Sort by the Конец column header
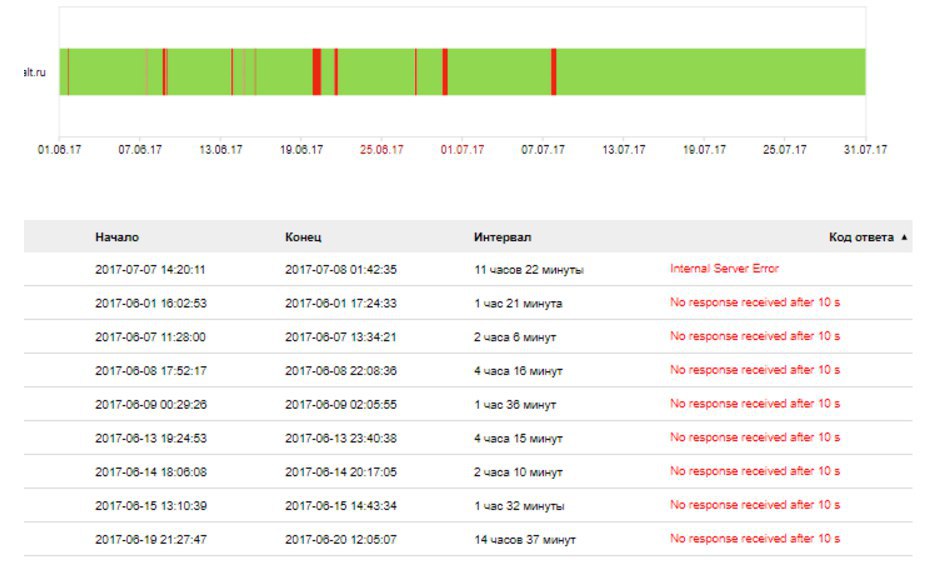The height and width of the screenshot is (574, 939). [x=303, y=237]
